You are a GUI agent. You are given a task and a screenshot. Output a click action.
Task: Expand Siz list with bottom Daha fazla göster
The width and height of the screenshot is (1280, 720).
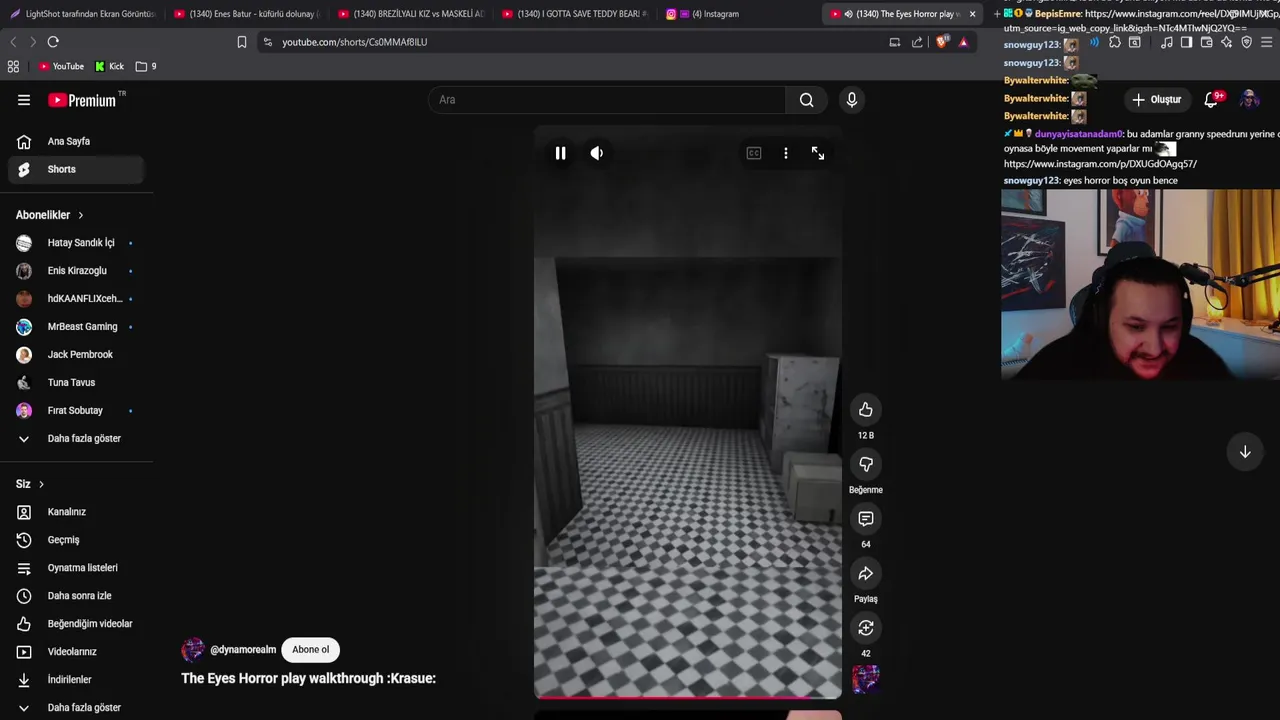[77, 708]
